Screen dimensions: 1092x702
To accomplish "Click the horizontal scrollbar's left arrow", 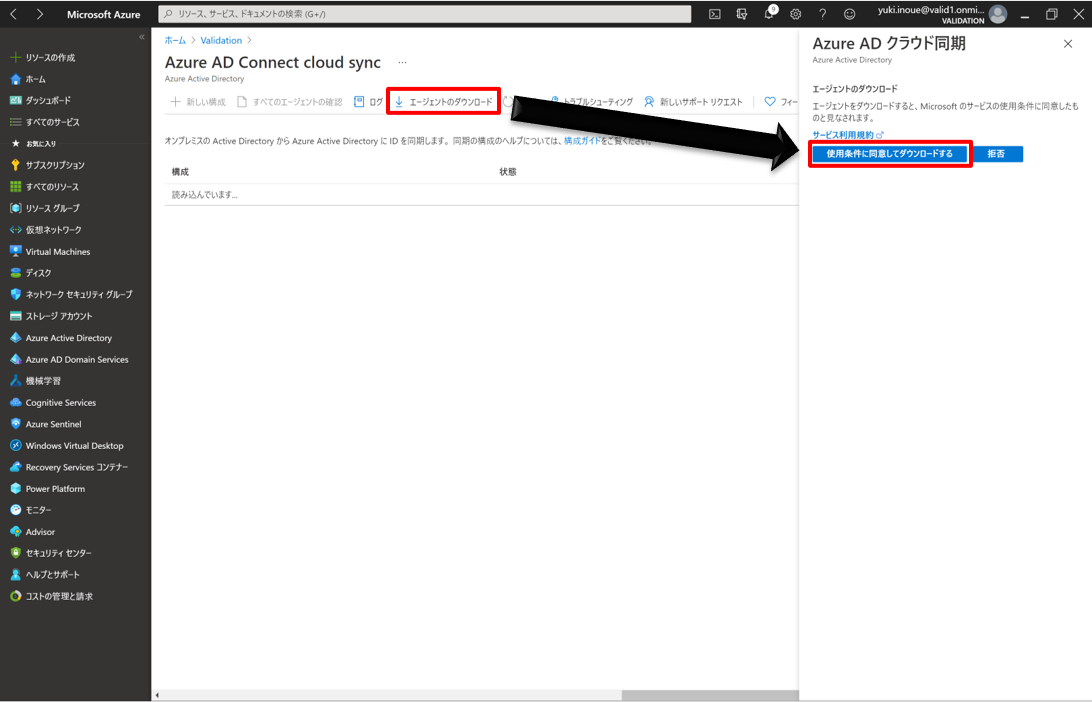I will tap(157, 695).
